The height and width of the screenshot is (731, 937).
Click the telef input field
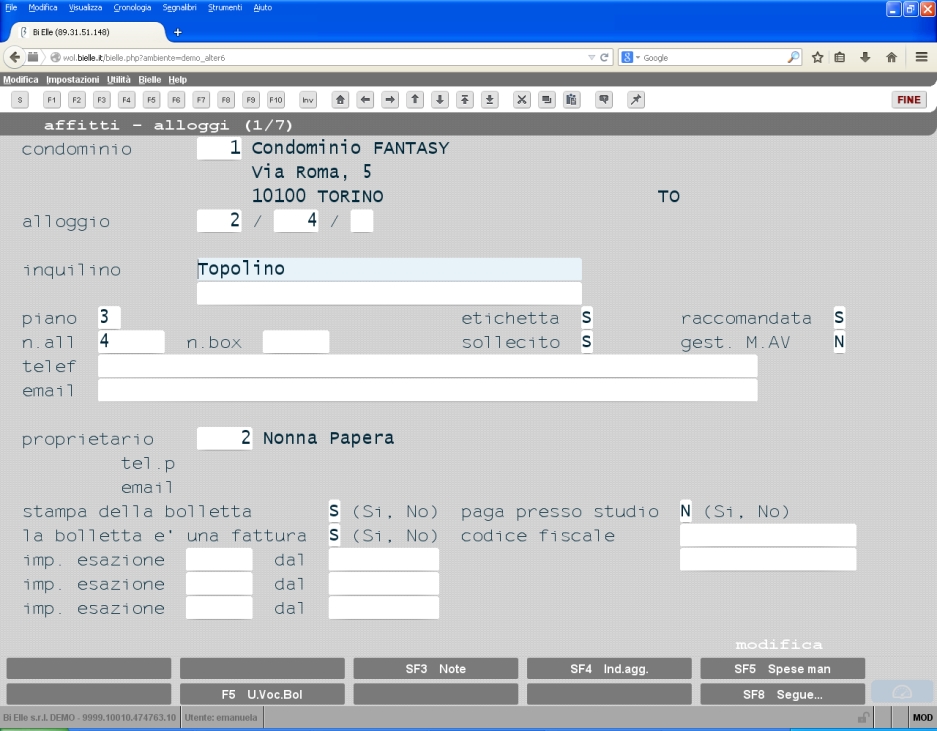click(428, 366)
